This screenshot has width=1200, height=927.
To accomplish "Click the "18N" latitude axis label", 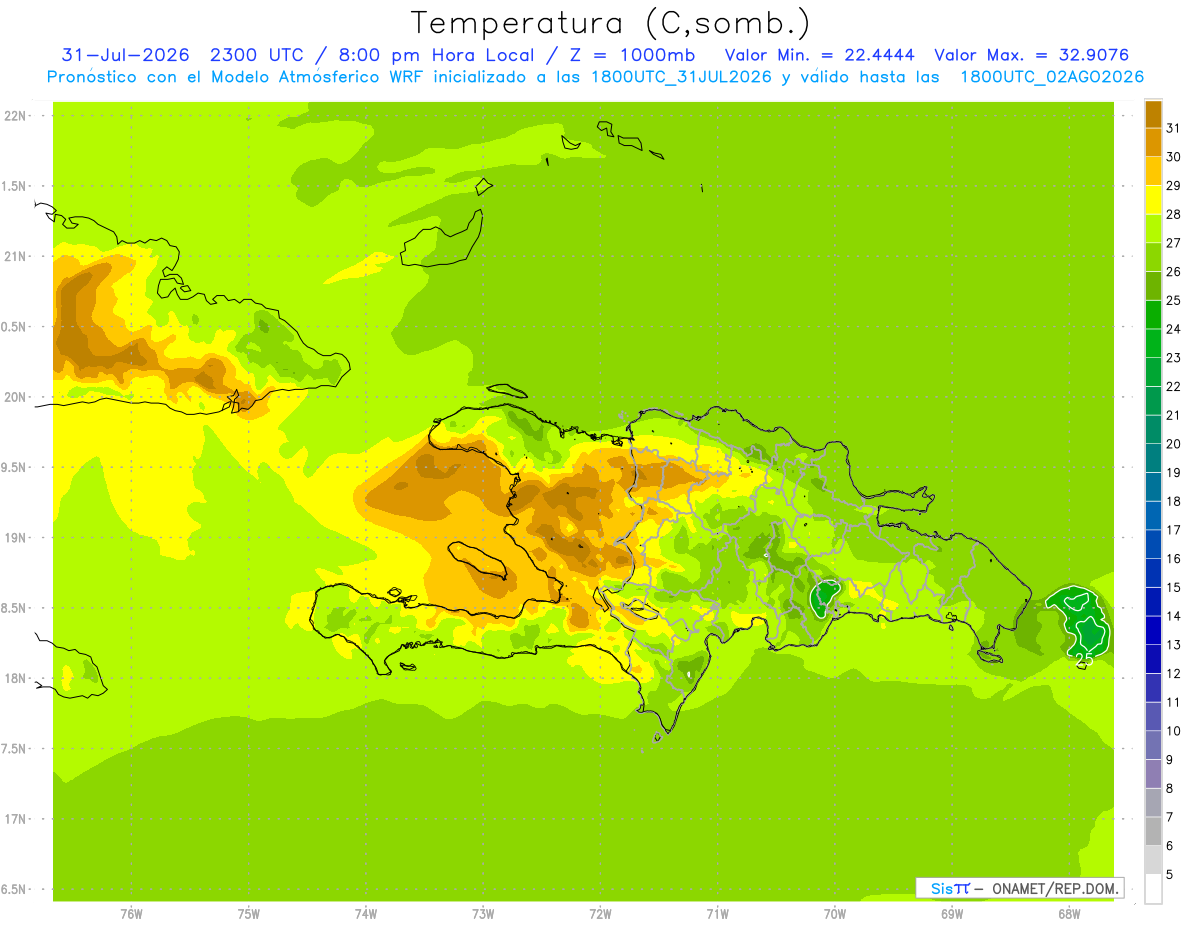I will tap(16, 678).
